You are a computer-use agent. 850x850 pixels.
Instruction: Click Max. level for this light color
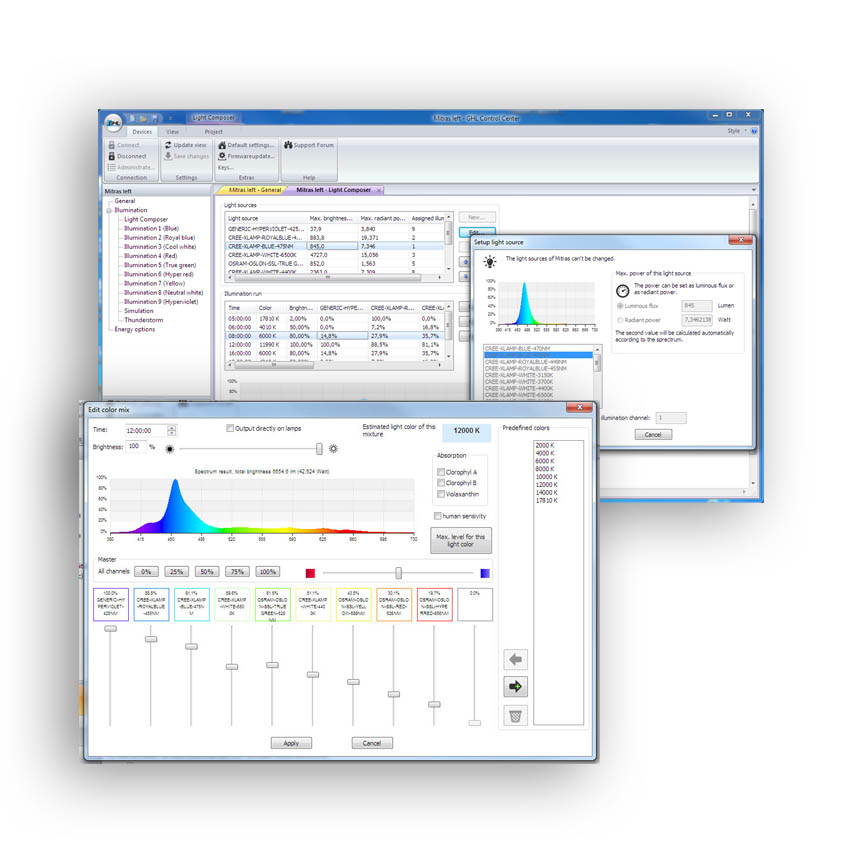[461, 540]
